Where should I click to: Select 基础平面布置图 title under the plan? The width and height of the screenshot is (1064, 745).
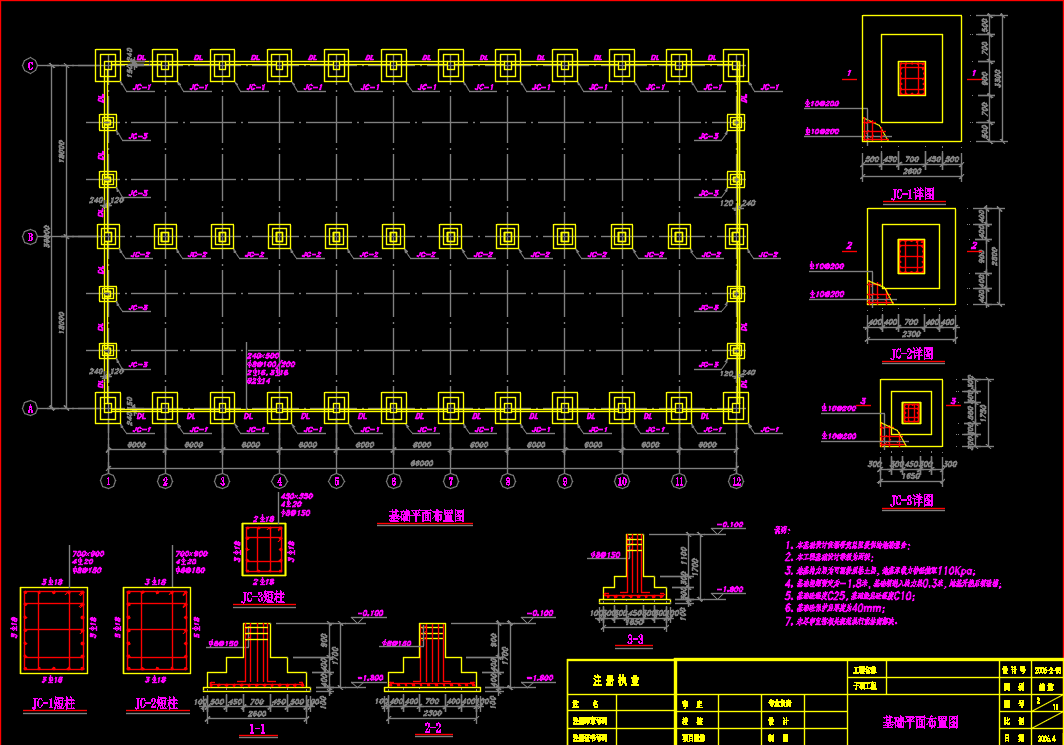pyautogui.click(x=426, y=516)
